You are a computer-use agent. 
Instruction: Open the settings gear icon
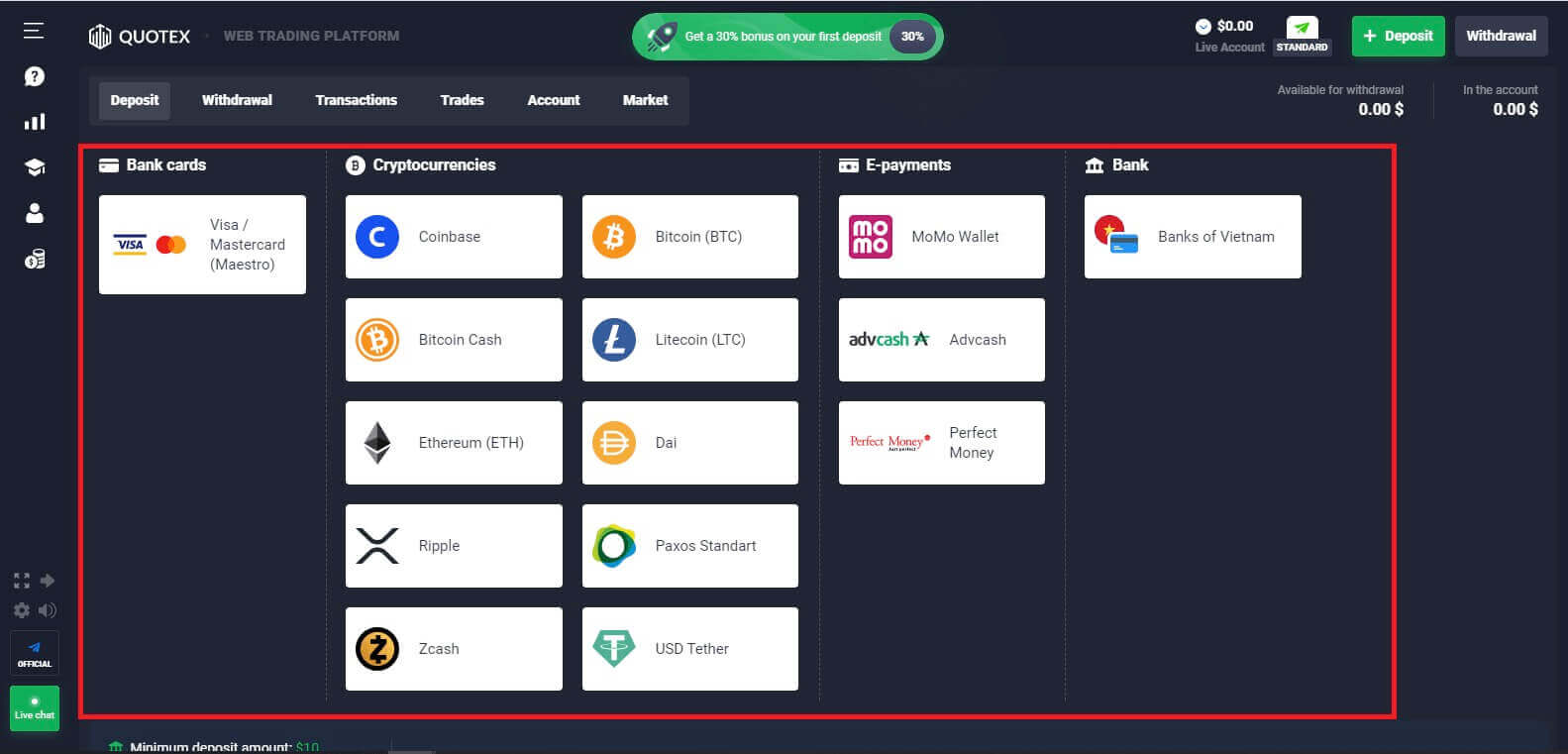[x=22, y=610]
